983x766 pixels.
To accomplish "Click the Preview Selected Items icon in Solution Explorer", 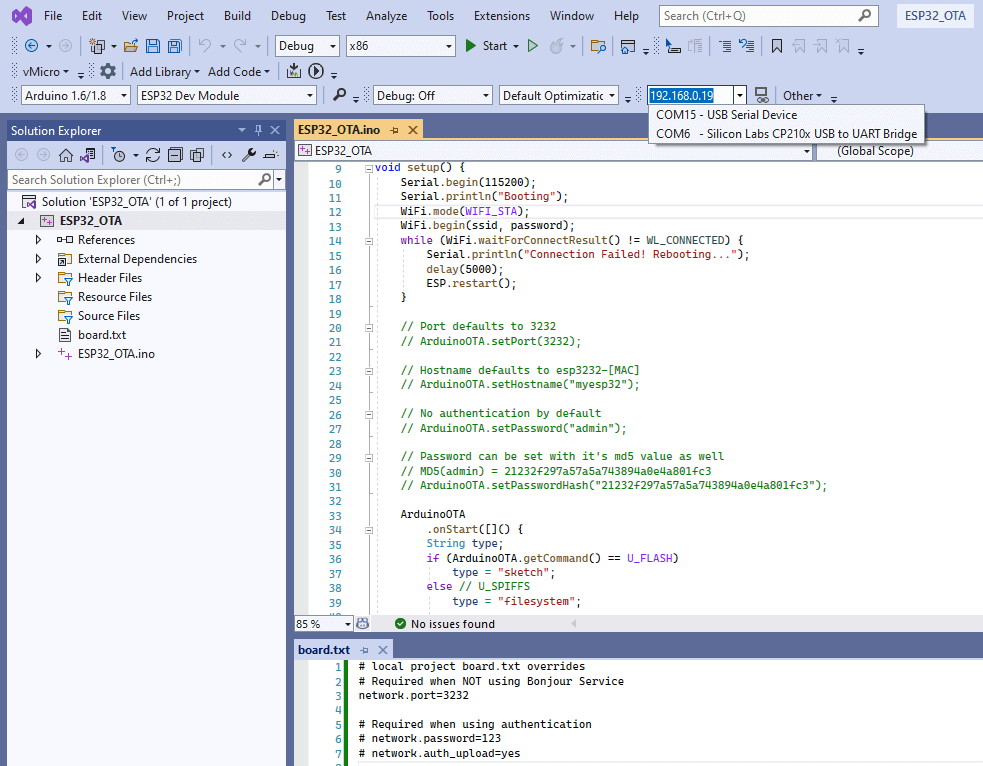I will (x=271, y=155).
